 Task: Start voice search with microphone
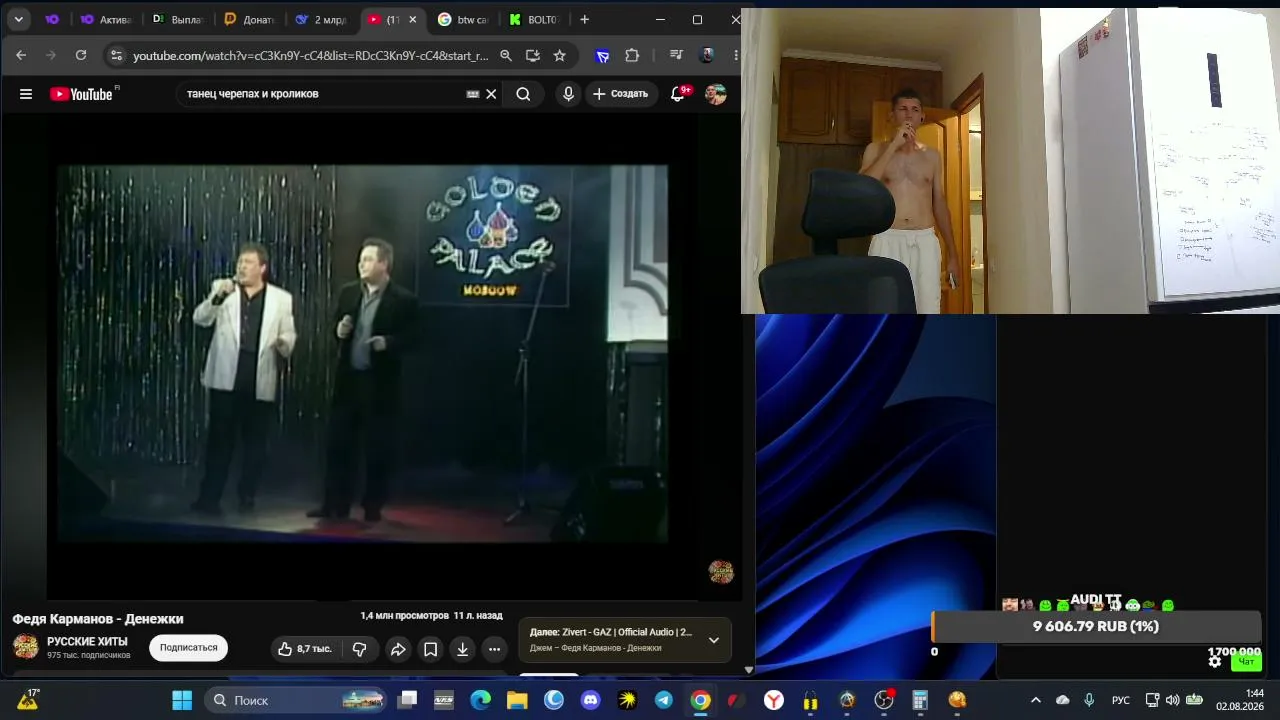click(x=568, y=94)
